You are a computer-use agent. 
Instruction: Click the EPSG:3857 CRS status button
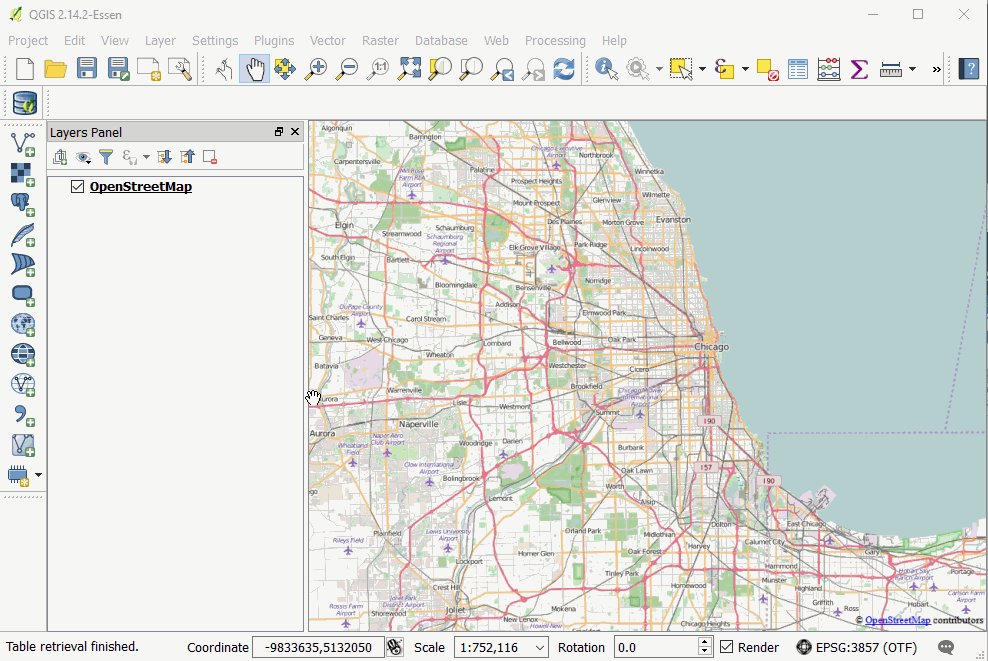[x=857, y=647]
